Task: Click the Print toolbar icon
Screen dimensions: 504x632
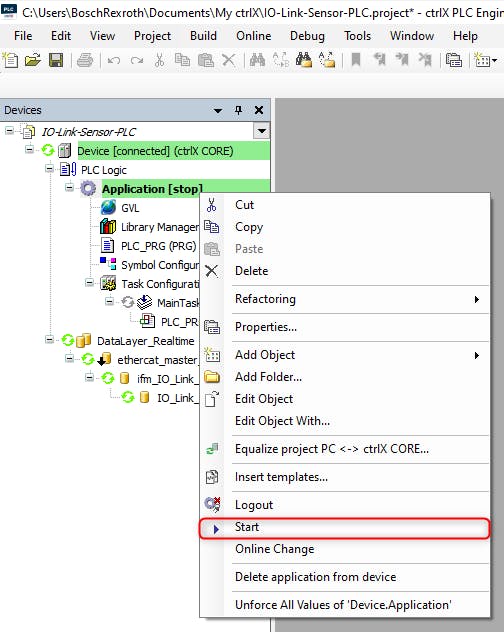Action: pyautogui.click(x=85, y=60)
